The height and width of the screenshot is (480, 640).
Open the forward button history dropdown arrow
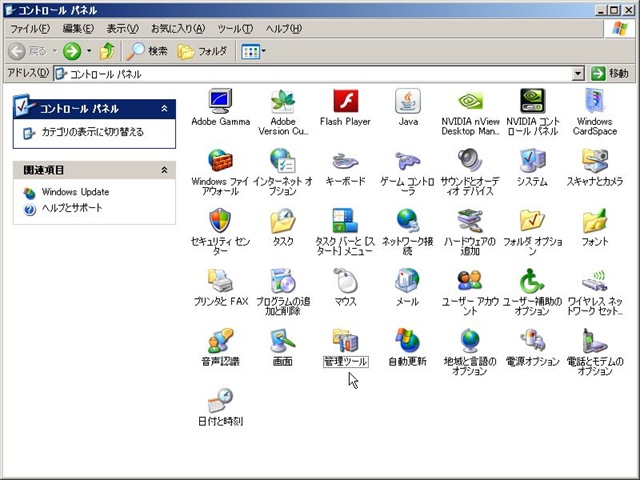point(89,51)
